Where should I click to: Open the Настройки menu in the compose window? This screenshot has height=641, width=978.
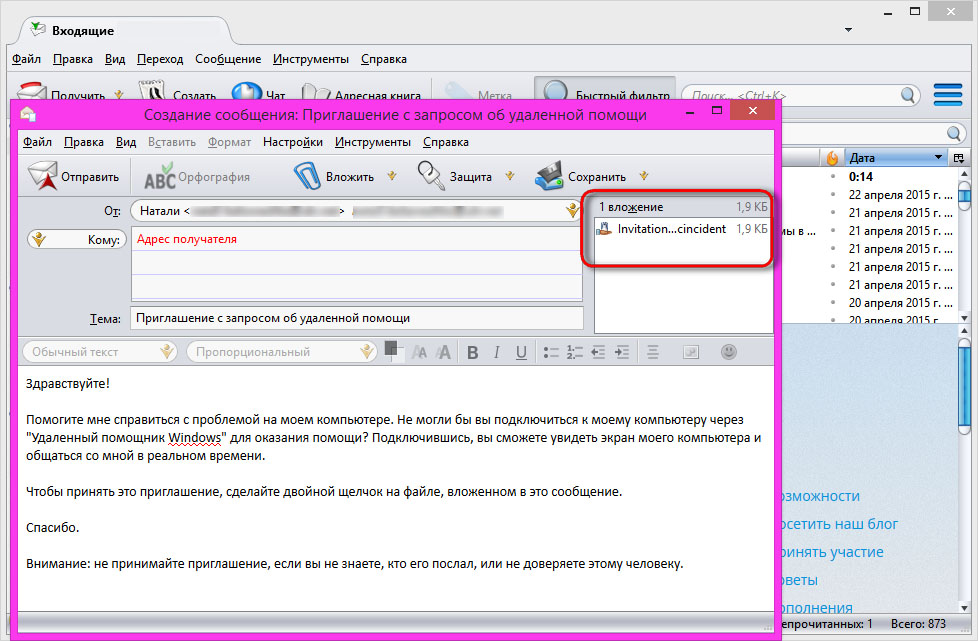click(x=293, y=142)
